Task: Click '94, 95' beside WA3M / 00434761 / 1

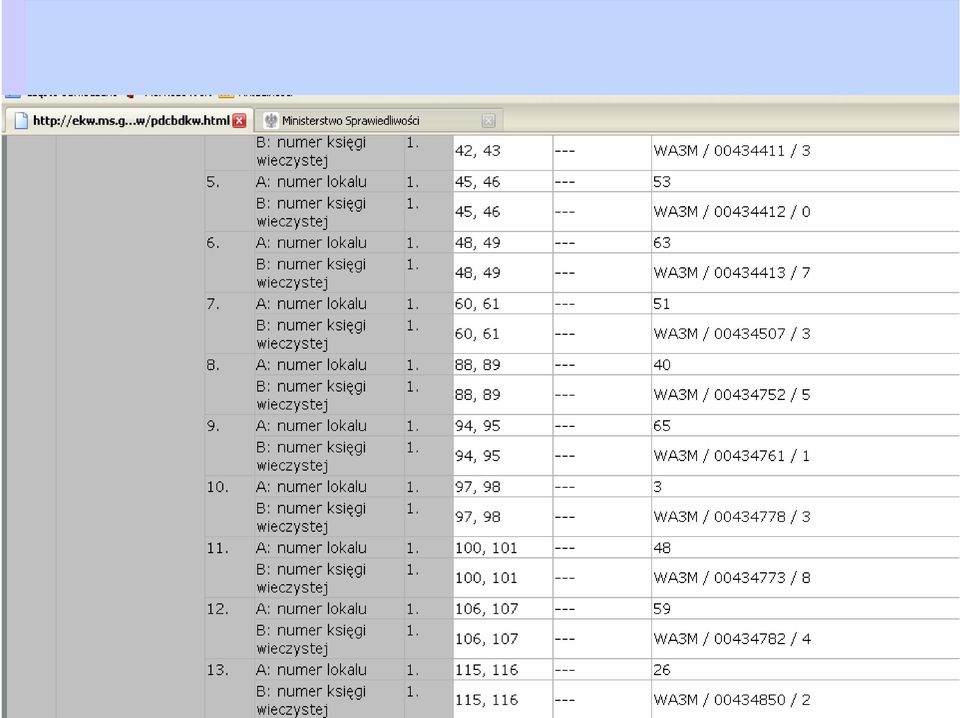Action: coord(478,455)
